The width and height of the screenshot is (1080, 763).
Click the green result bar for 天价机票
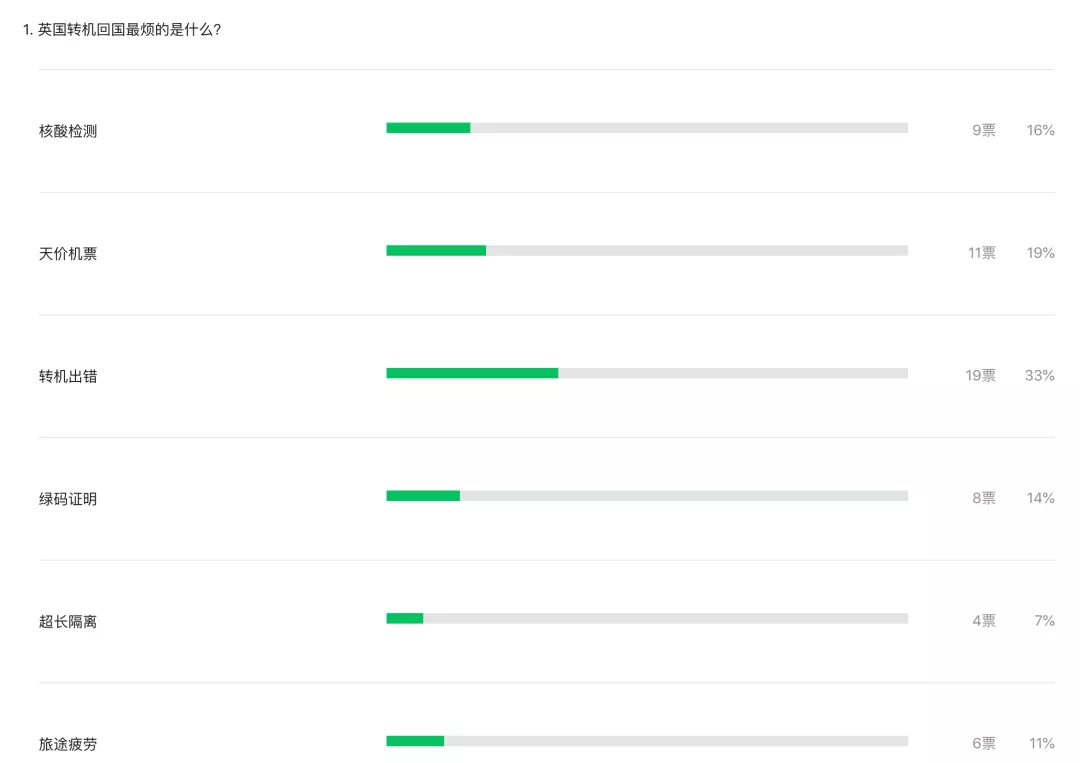coord(436,250)
